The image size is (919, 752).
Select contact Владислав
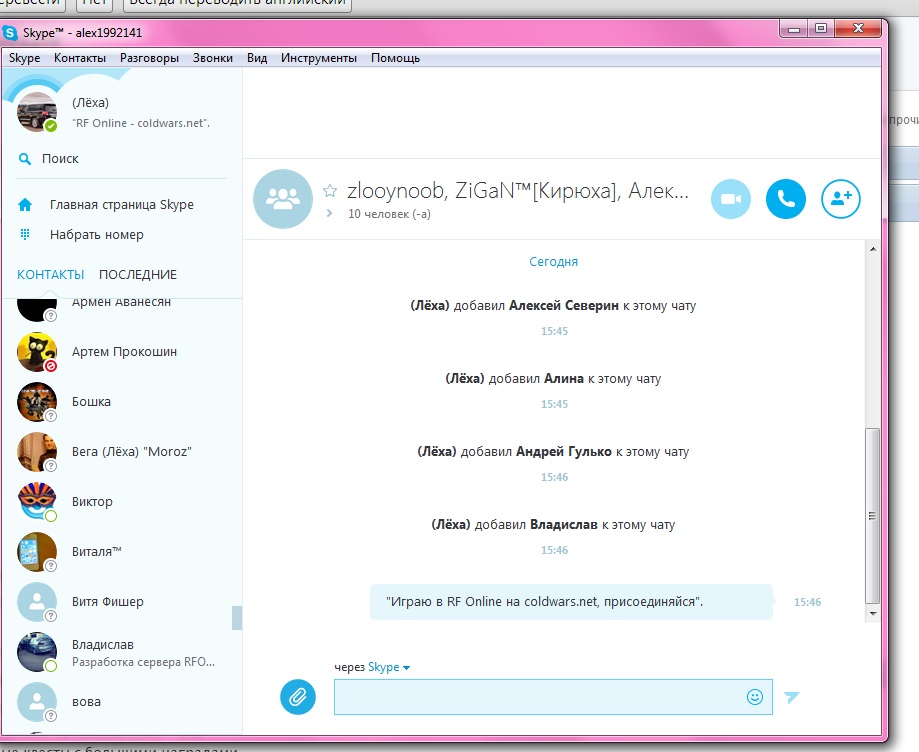coord(122,652)
